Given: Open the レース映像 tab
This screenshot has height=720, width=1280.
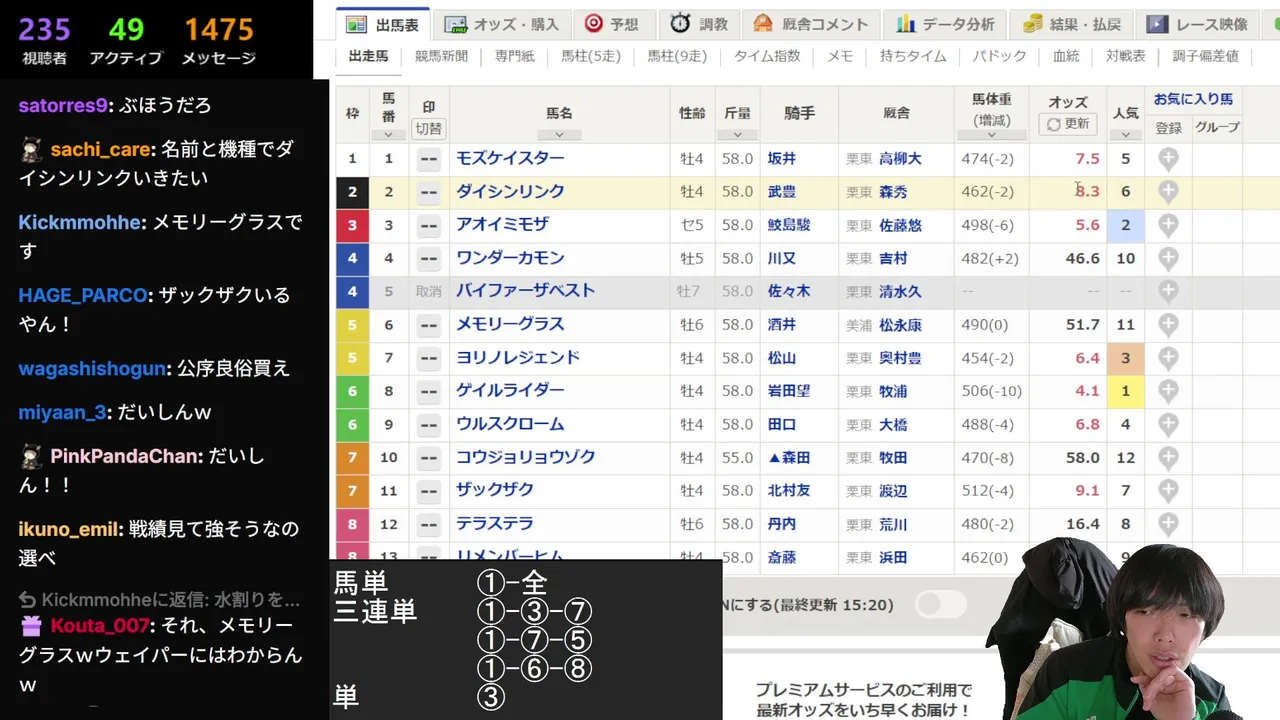Looking at the screenshot, I should click(1197, 25).
